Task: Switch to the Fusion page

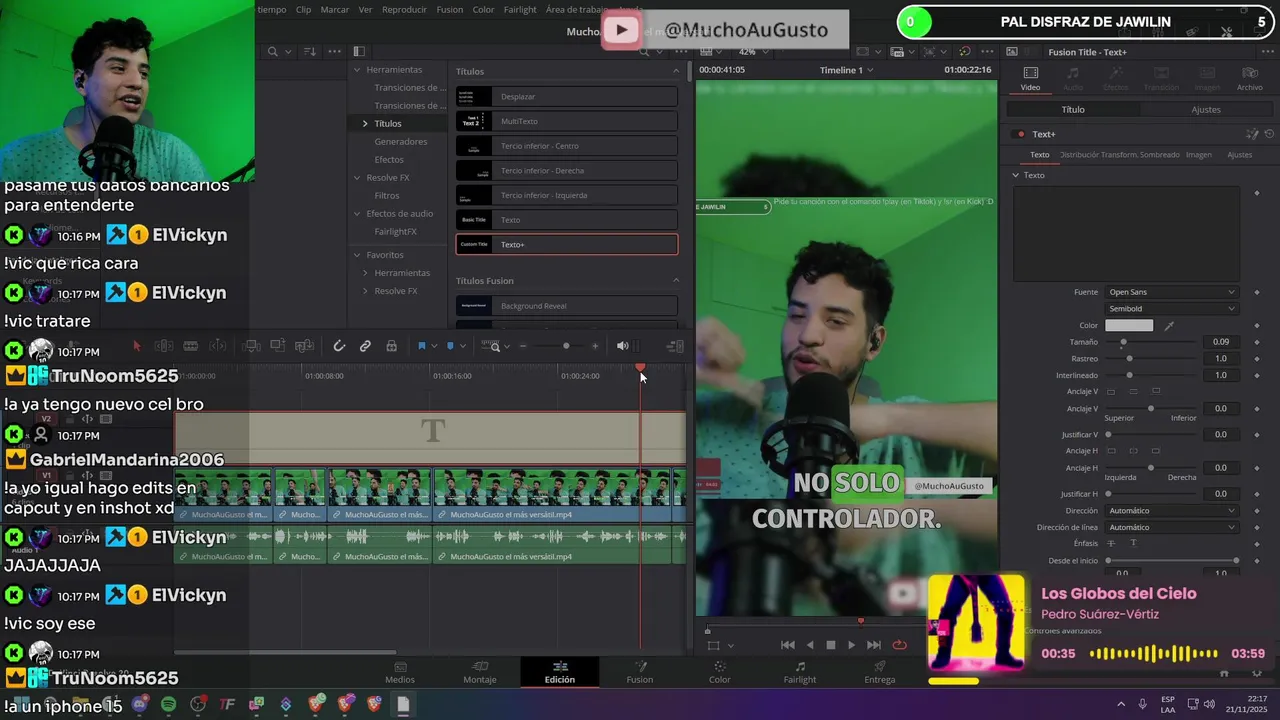Action: point(640,672)
